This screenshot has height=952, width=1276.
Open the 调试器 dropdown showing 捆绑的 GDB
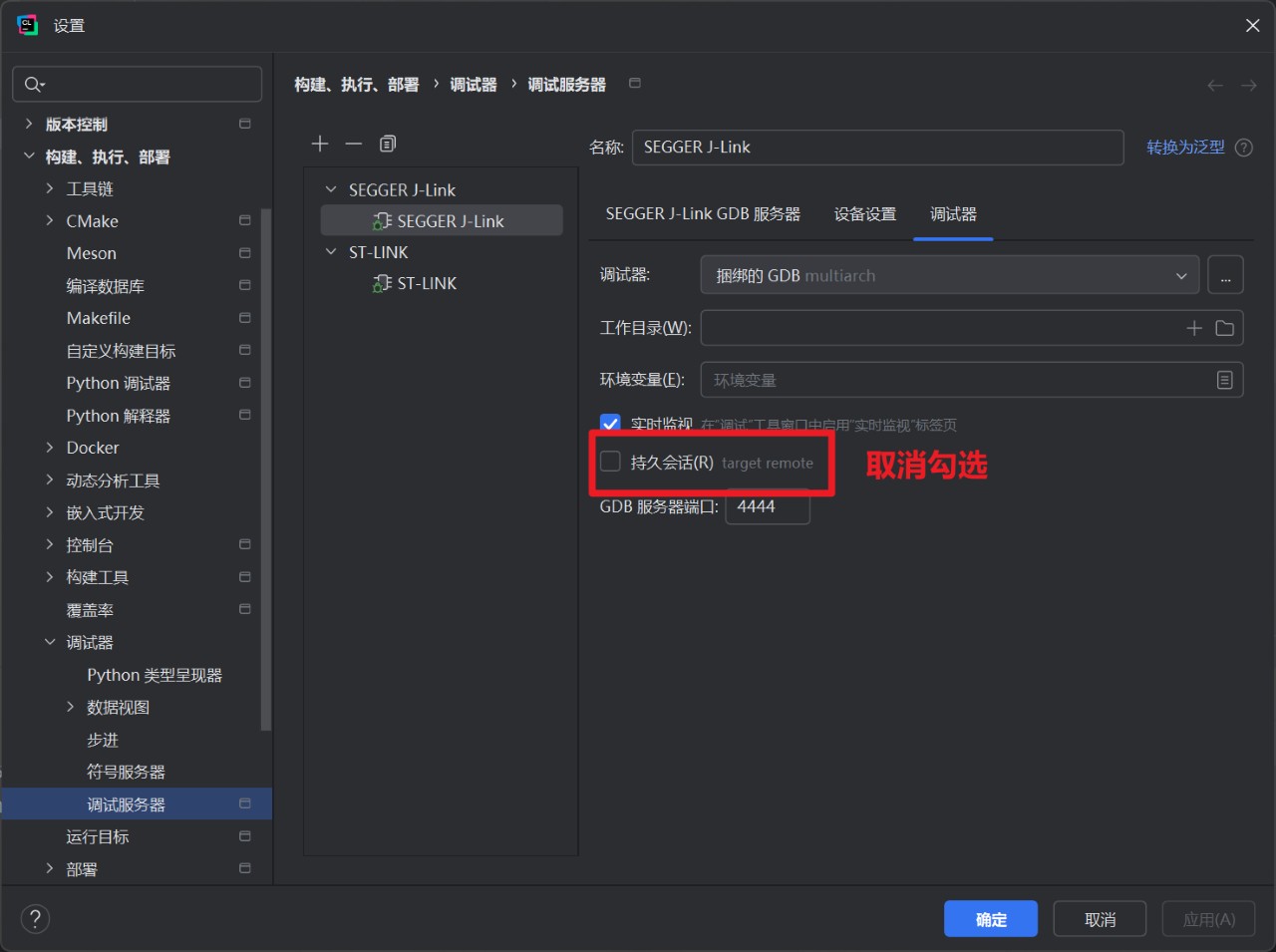pos(950,275)
